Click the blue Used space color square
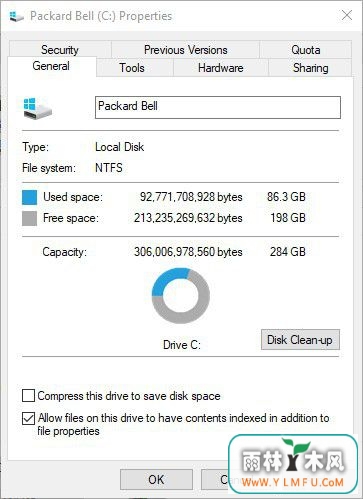 (29, 197)
